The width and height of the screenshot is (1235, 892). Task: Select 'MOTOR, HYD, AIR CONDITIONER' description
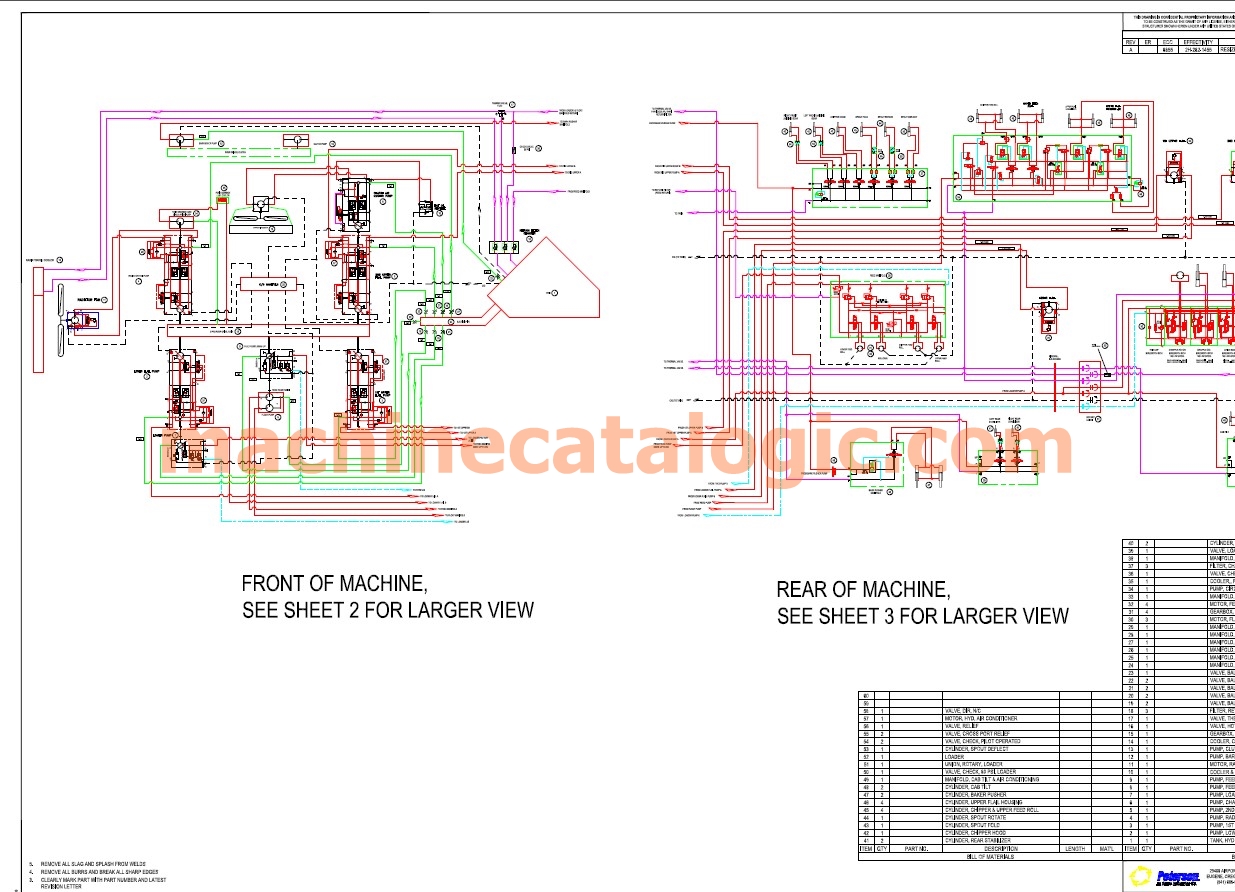[x=981, y=719]
